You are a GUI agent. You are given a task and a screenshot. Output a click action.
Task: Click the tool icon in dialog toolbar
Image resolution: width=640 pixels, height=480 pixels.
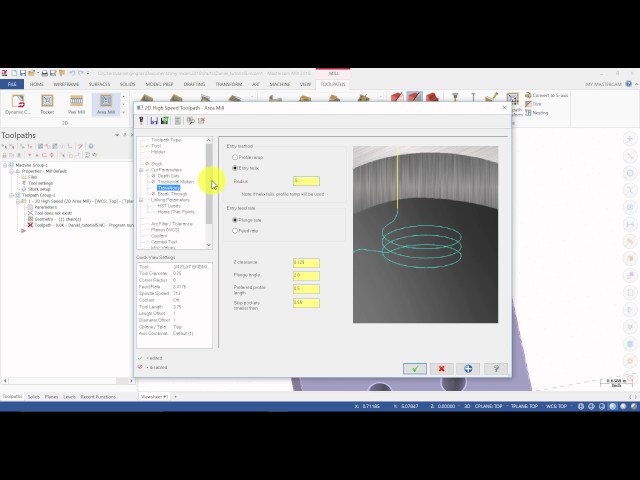(x=141, y=121)
